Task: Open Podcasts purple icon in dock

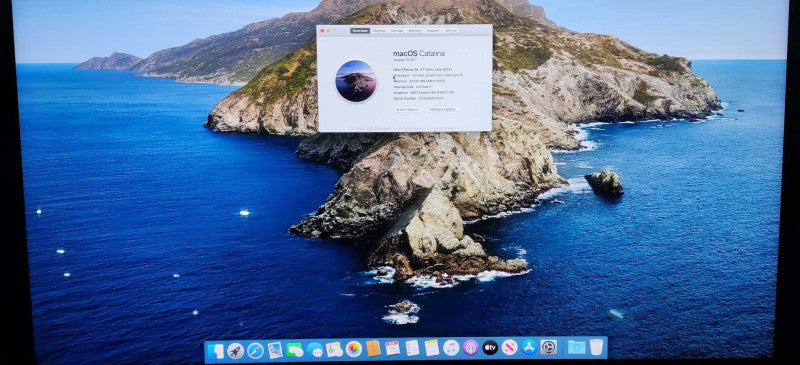Action: (x=470, y=348)
